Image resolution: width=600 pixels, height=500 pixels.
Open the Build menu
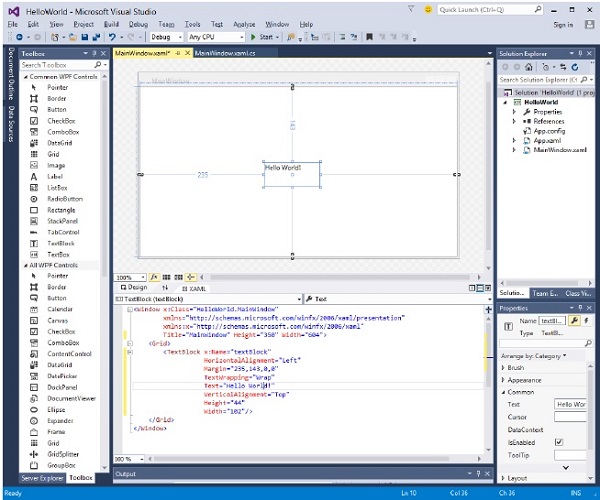pyautogui.click(x=111, y=23)
